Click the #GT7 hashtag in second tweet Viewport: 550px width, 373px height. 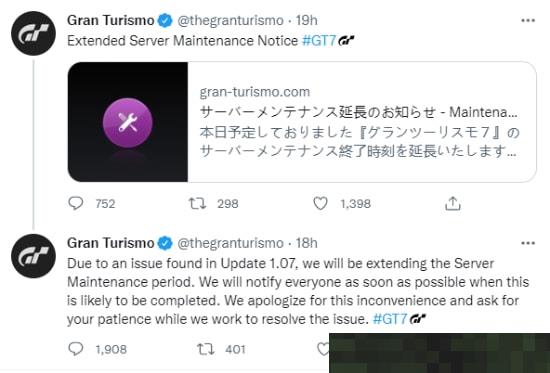coord(390,319)
